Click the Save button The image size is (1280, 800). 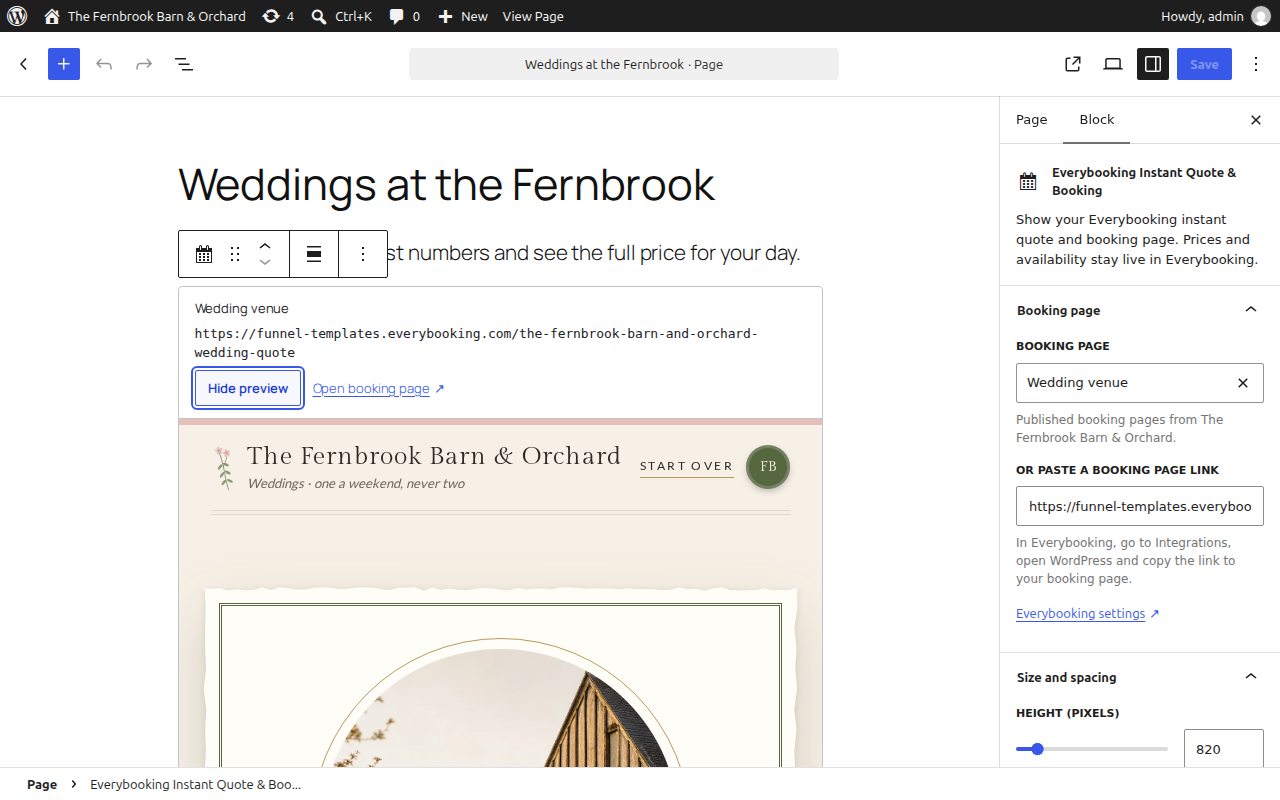tap(1204, 64)
